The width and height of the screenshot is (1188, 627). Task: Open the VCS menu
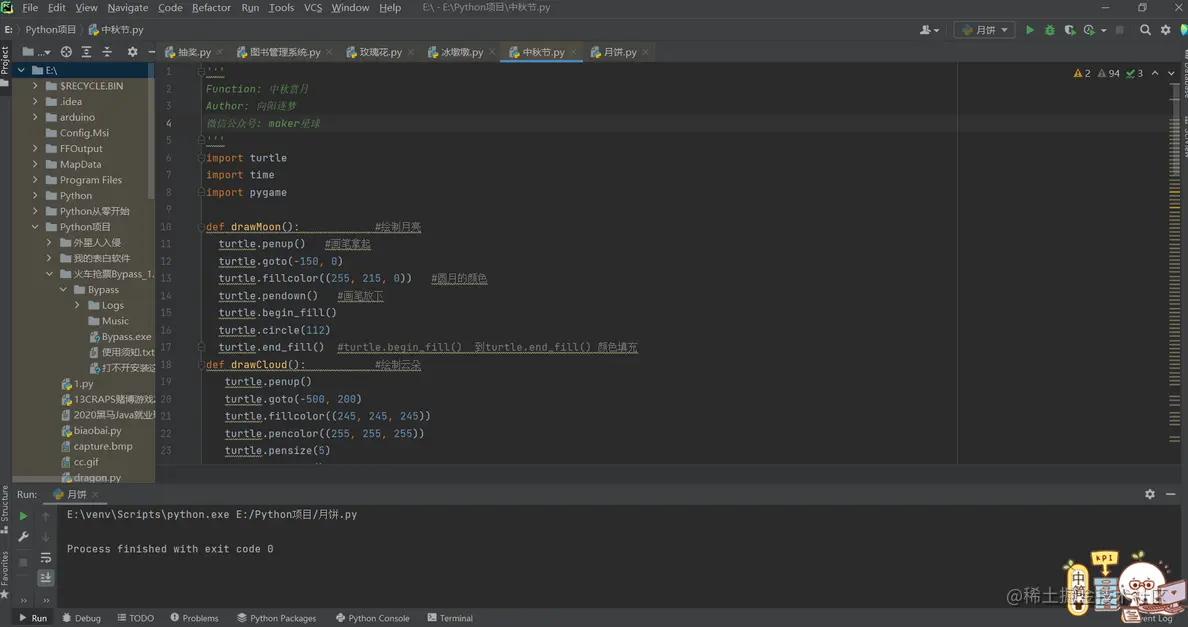pyautogui.click(x=313, y=8)
